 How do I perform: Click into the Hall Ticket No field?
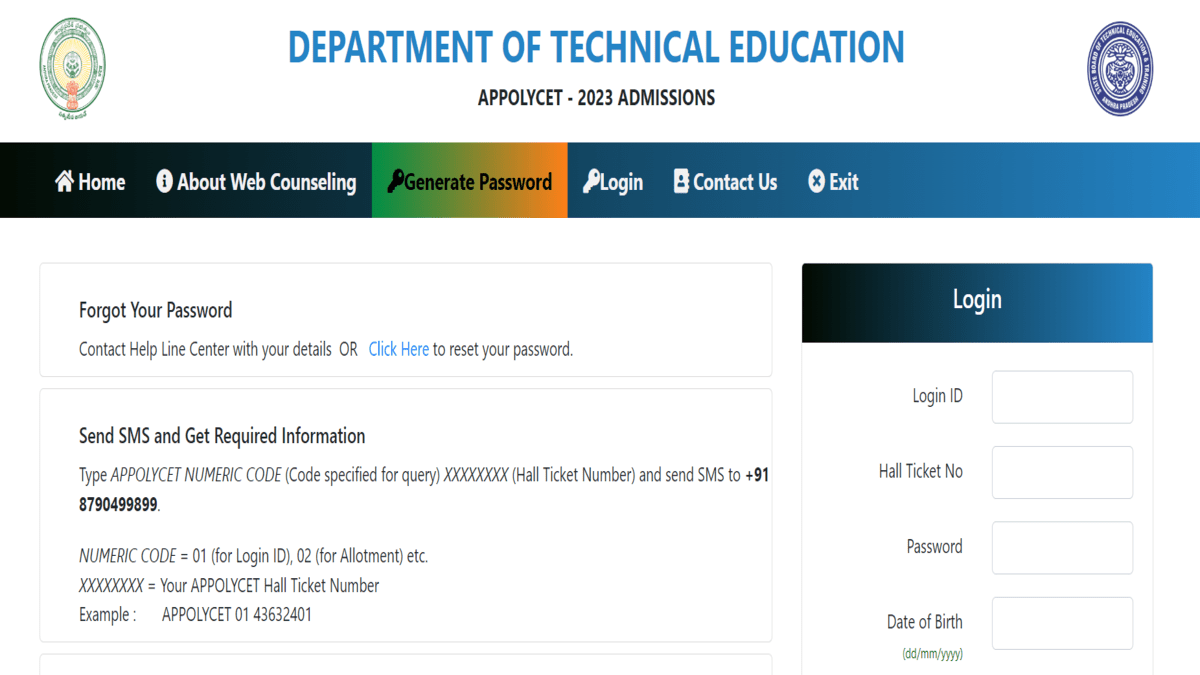coord(1062,472)
